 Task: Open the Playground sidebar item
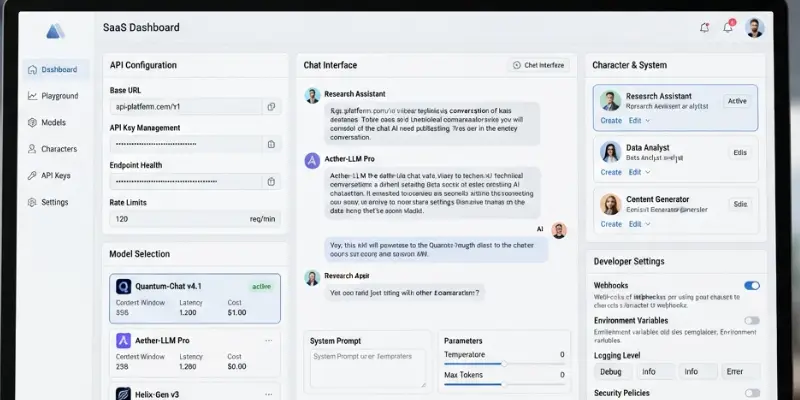tap(56, 96)
